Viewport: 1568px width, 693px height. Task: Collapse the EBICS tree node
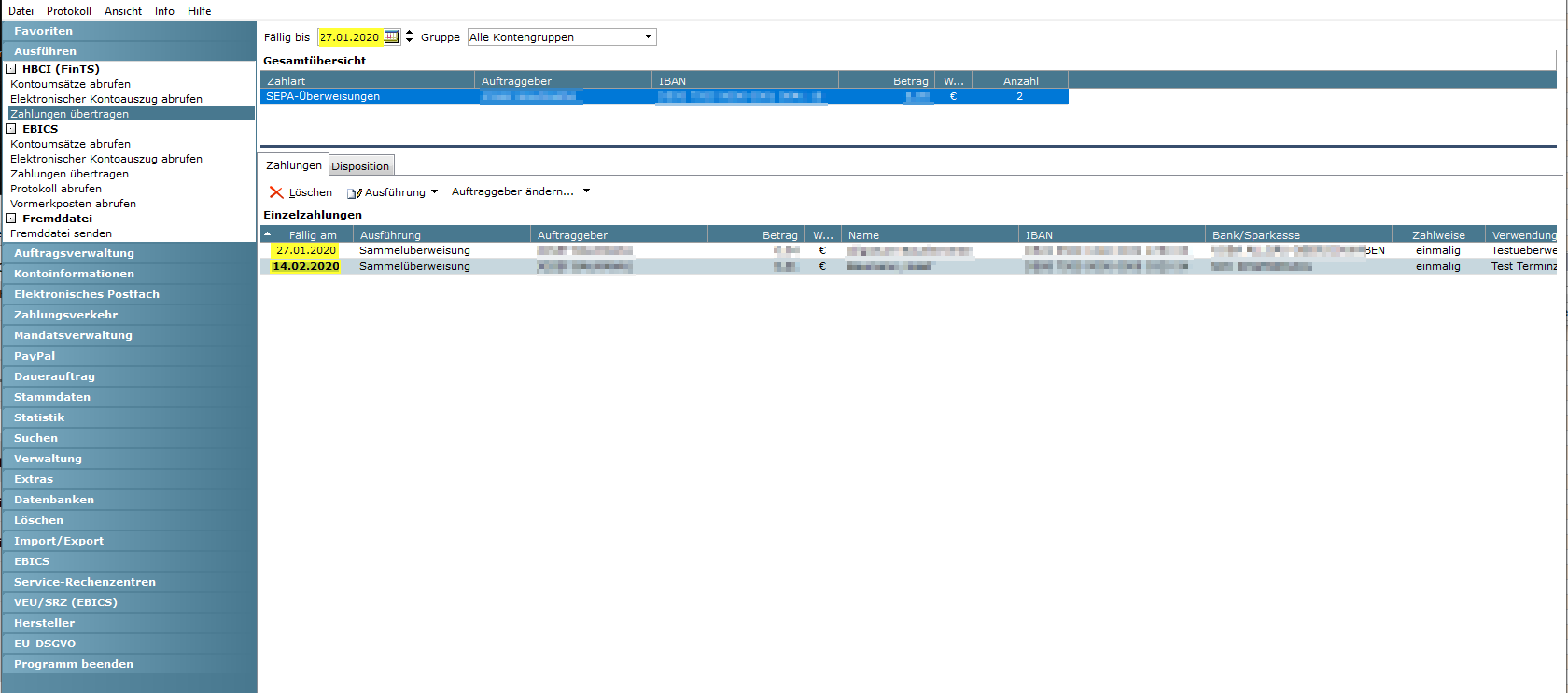click(11, 129)
